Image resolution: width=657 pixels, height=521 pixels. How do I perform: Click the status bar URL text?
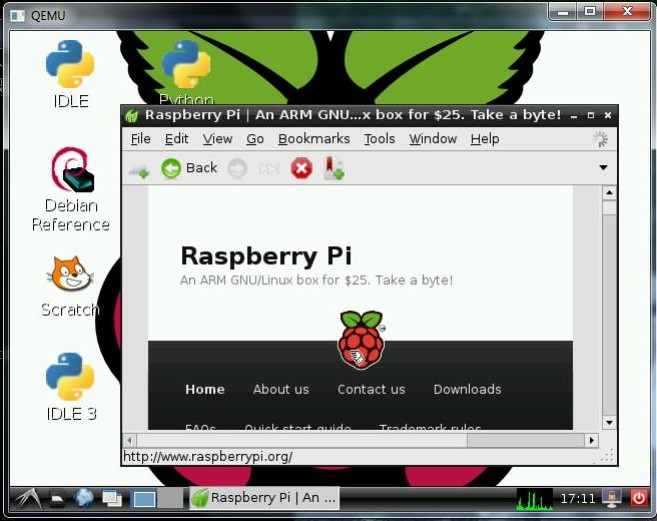tap(207, 456)
